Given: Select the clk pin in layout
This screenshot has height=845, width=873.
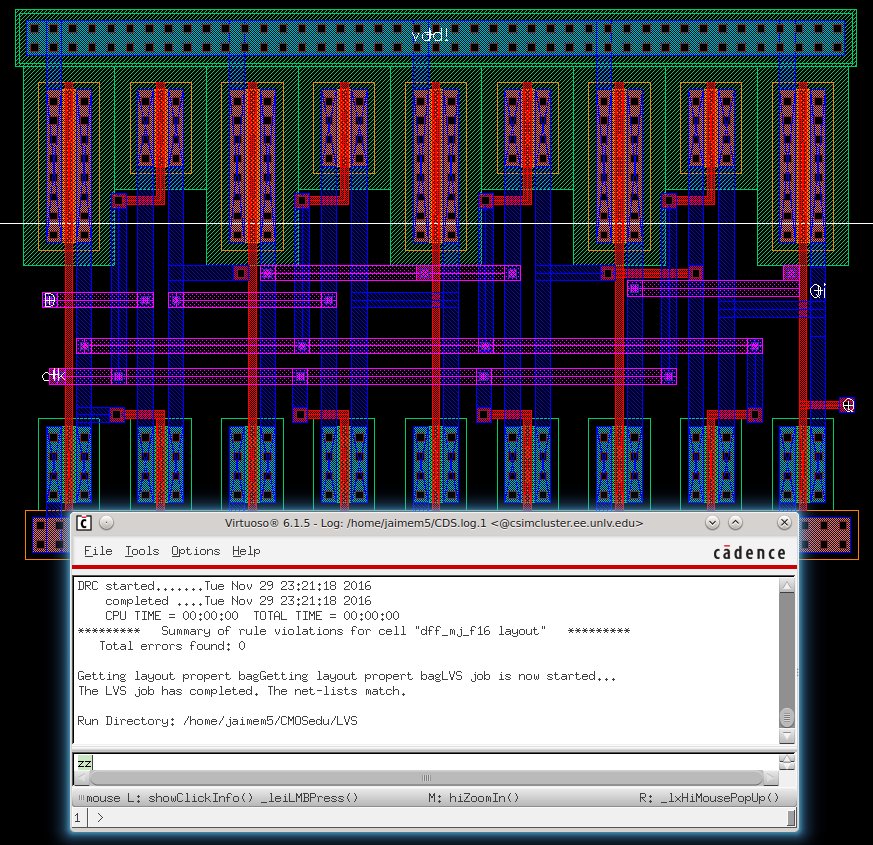Looking at the screenshot, I should [x=55, y=376].
